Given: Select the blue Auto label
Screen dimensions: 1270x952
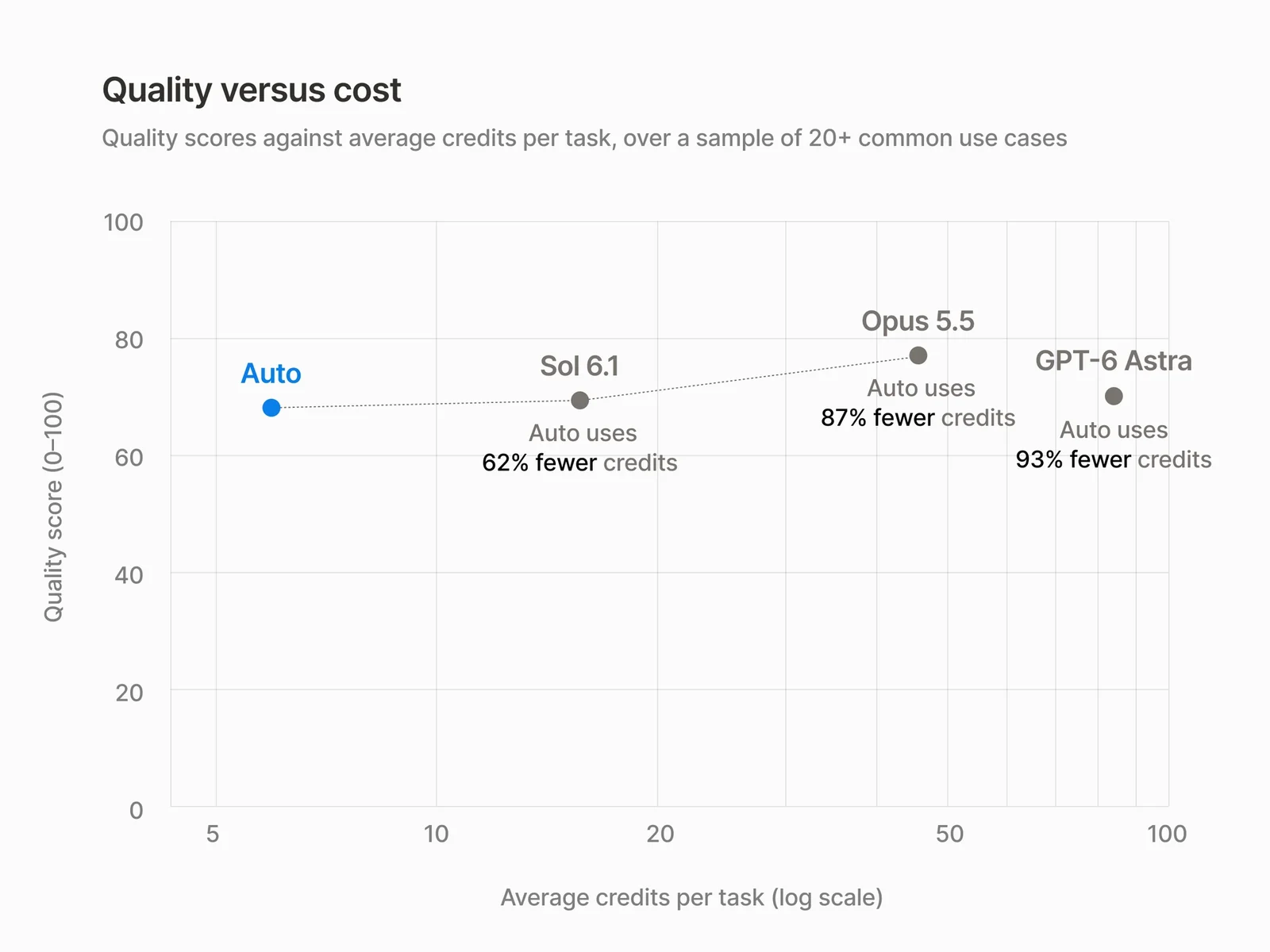Looking at the screenshot, I should [271, 373].
